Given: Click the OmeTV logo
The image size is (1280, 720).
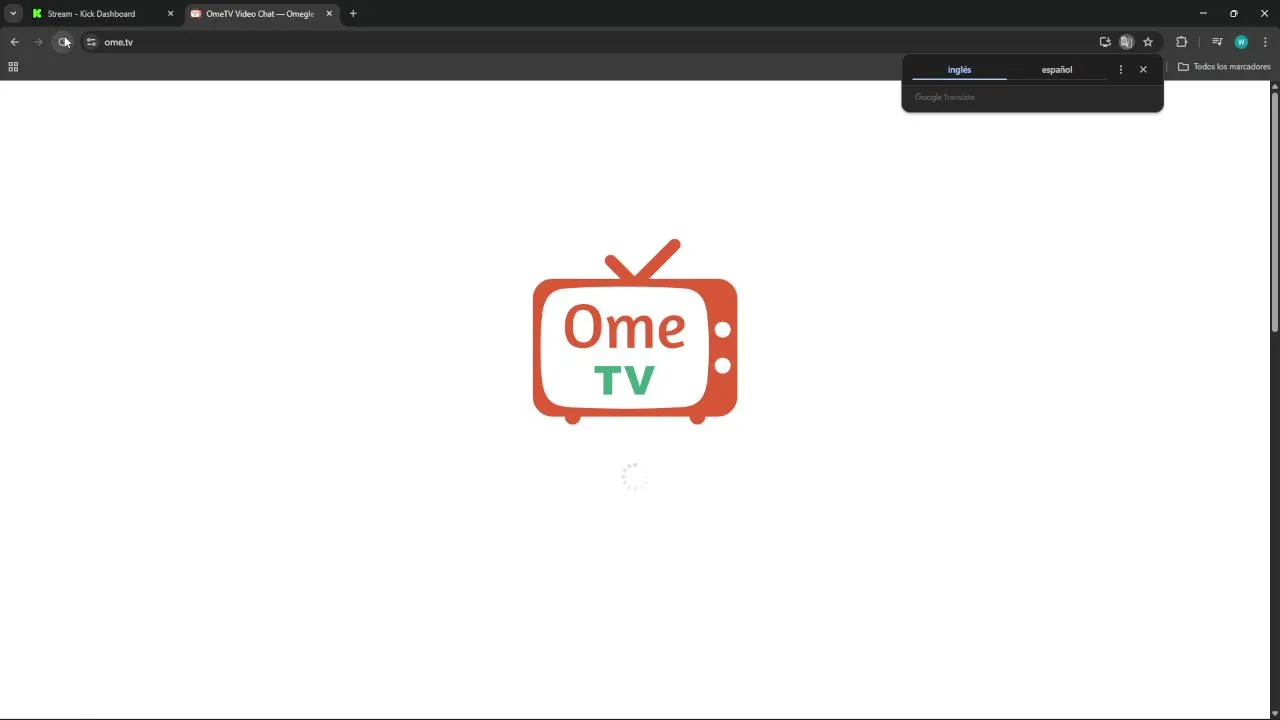Looking at the screenshot, I should tap(635, 332).
